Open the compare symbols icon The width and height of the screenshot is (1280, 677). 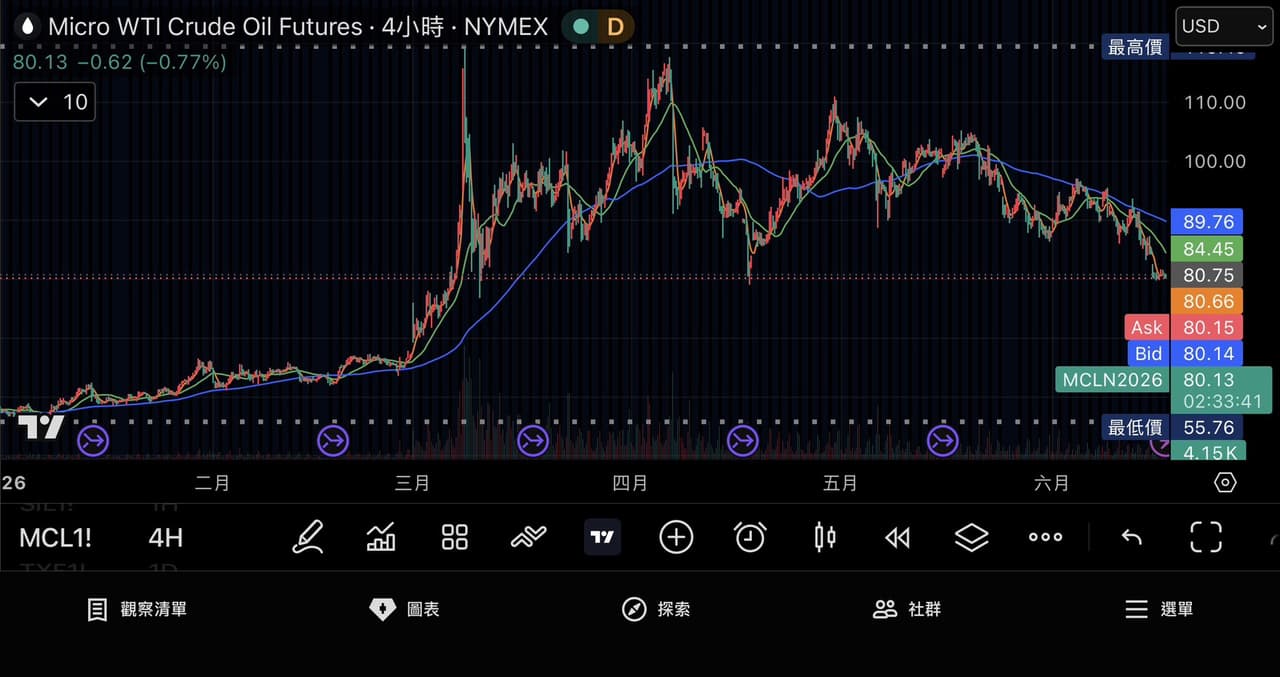click(x=528, y=537)
